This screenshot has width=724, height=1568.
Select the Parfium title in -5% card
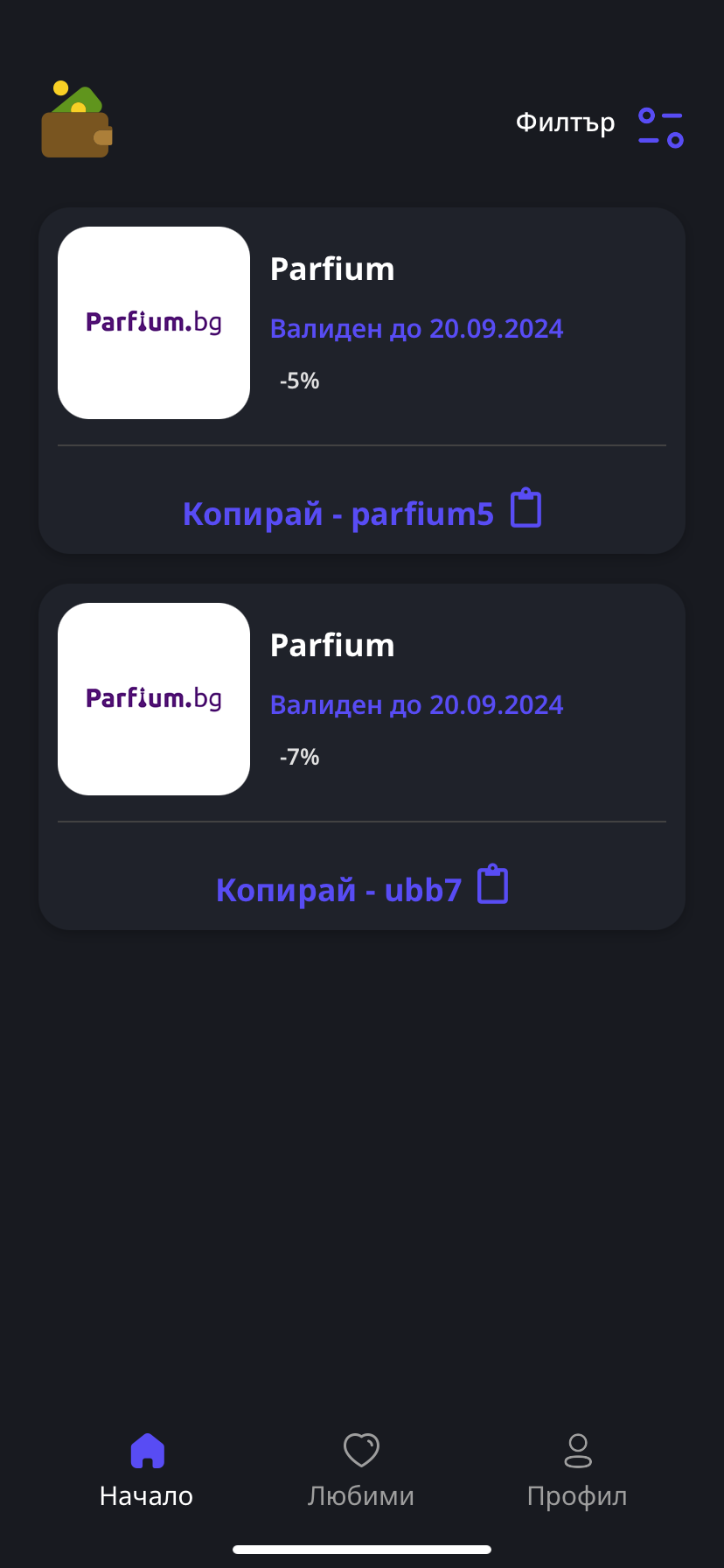tap(332, 269)
